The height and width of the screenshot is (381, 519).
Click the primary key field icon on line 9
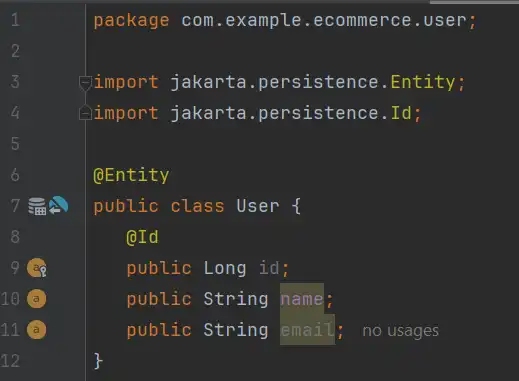coord(37,268)
